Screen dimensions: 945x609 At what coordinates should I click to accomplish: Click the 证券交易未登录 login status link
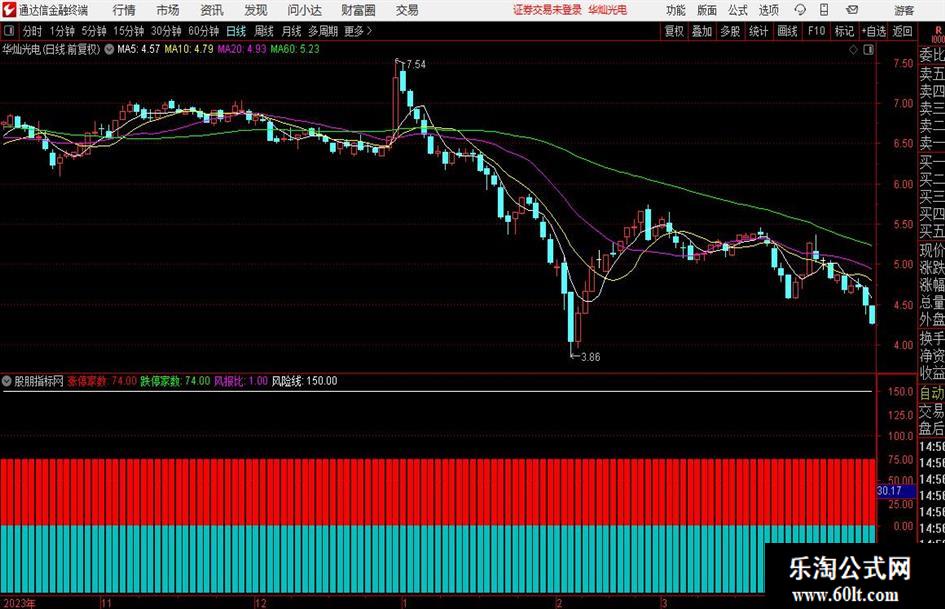[547, 10]
